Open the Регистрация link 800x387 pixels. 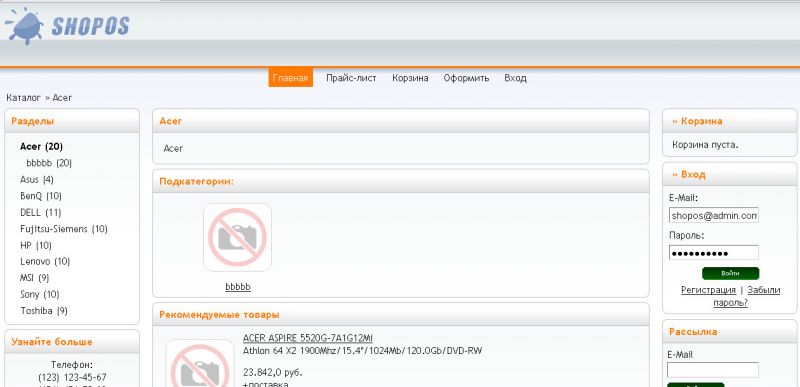pyautogui.click(x=708, y=290)
